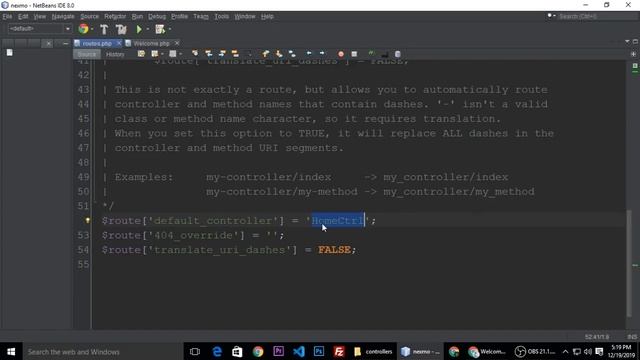Select the History view button
Image resolution: width=640 pixels, height=360 pixels.
click(115, 54)
